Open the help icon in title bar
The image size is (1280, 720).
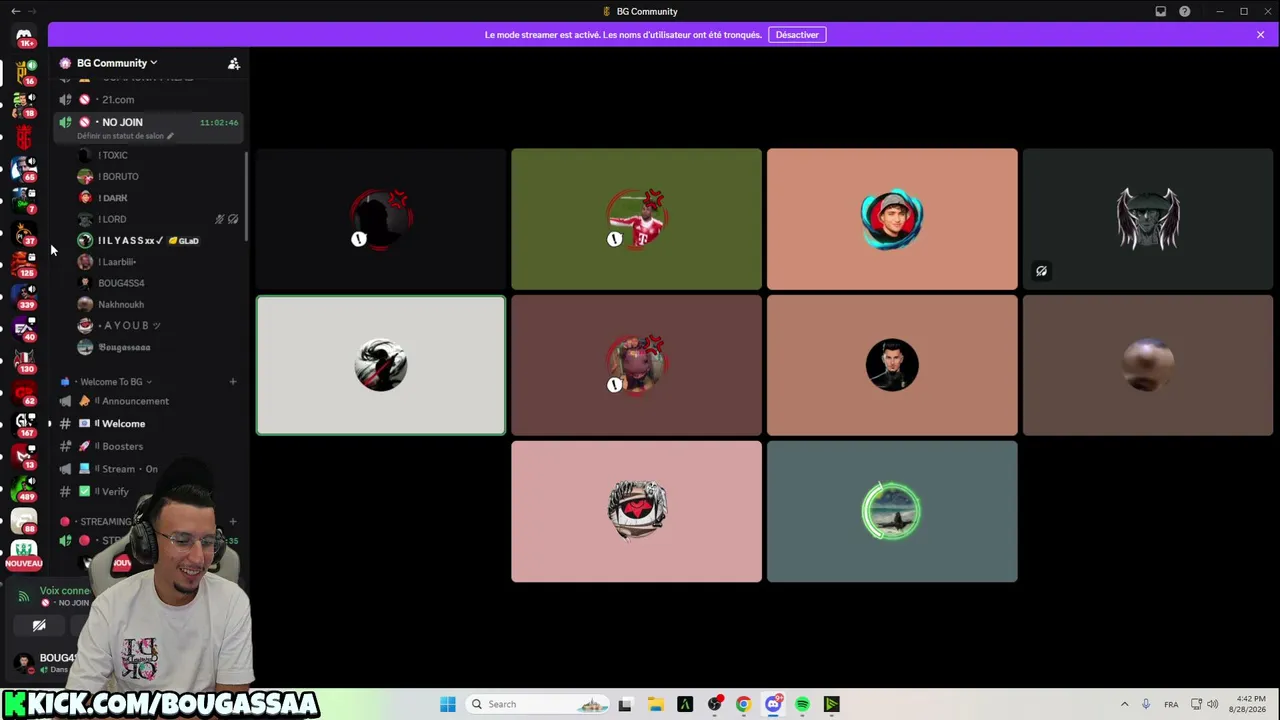click(x=1185, y=11)
